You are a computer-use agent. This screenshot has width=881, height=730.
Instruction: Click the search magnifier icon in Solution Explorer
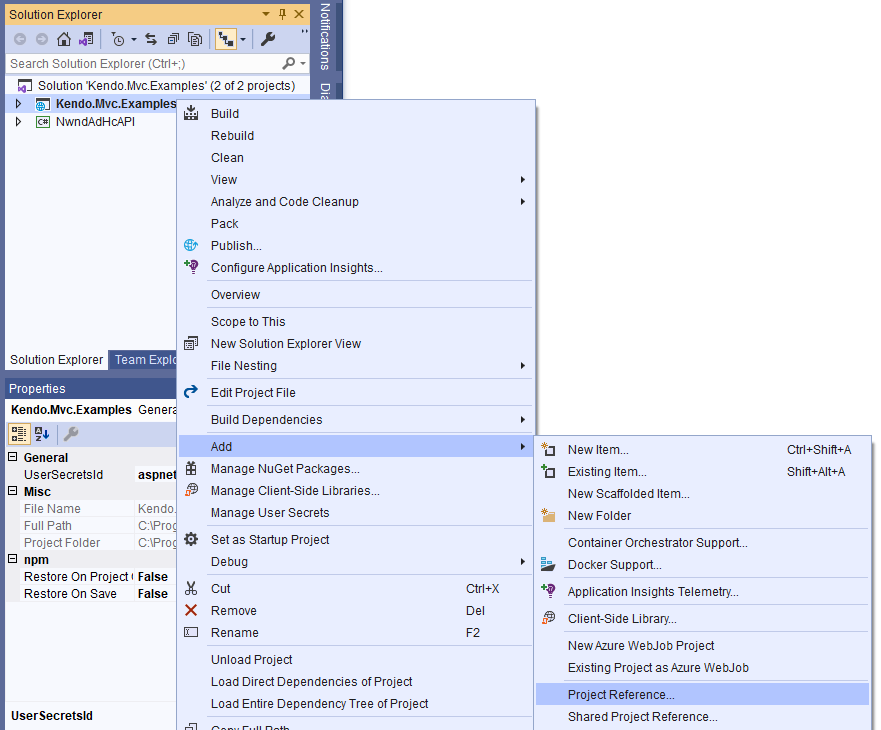(x=288, y=64)
